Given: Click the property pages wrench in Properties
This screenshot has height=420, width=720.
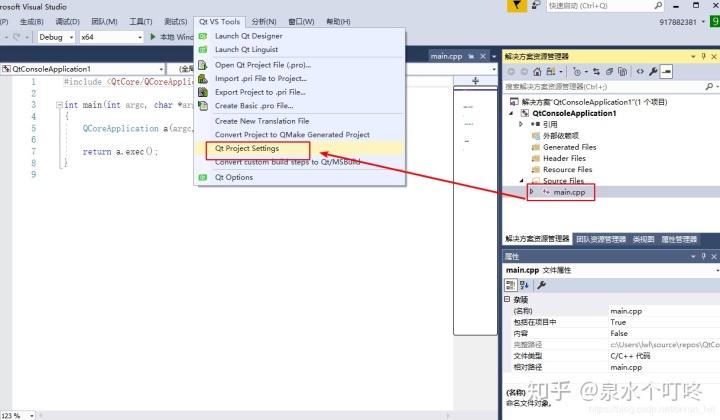Looking at the screenshot, I should 542,285.
